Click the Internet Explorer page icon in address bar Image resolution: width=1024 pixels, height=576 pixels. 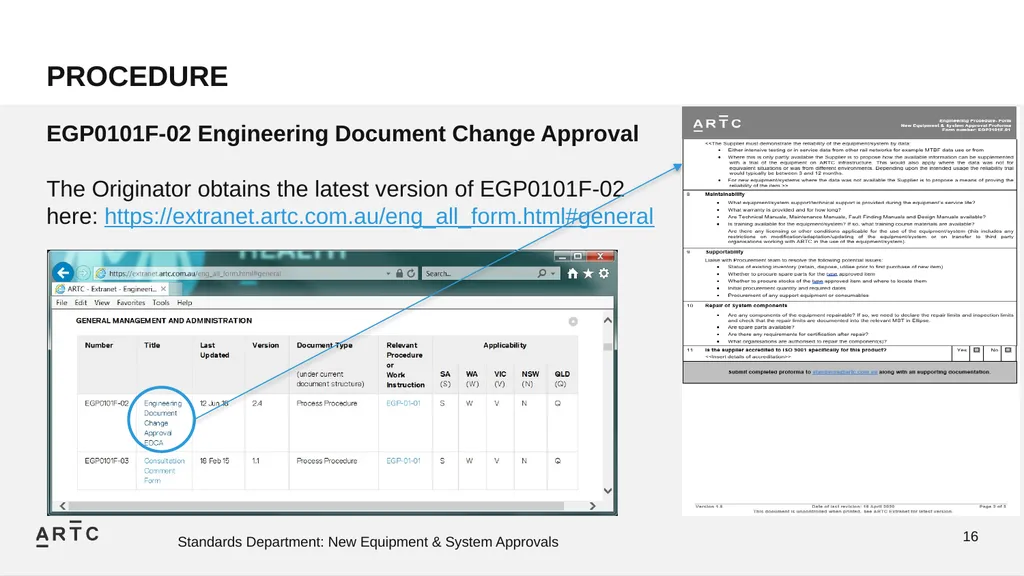[x=101, y=274]
